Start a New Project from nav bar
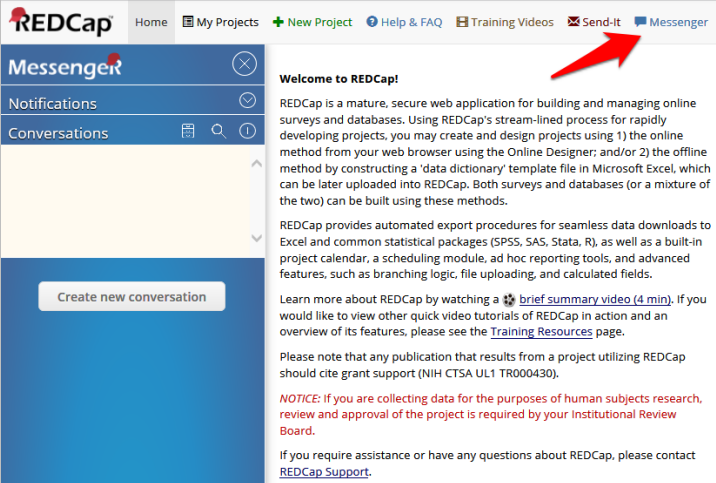Screen dimensions: 716x483 (312, 22)
